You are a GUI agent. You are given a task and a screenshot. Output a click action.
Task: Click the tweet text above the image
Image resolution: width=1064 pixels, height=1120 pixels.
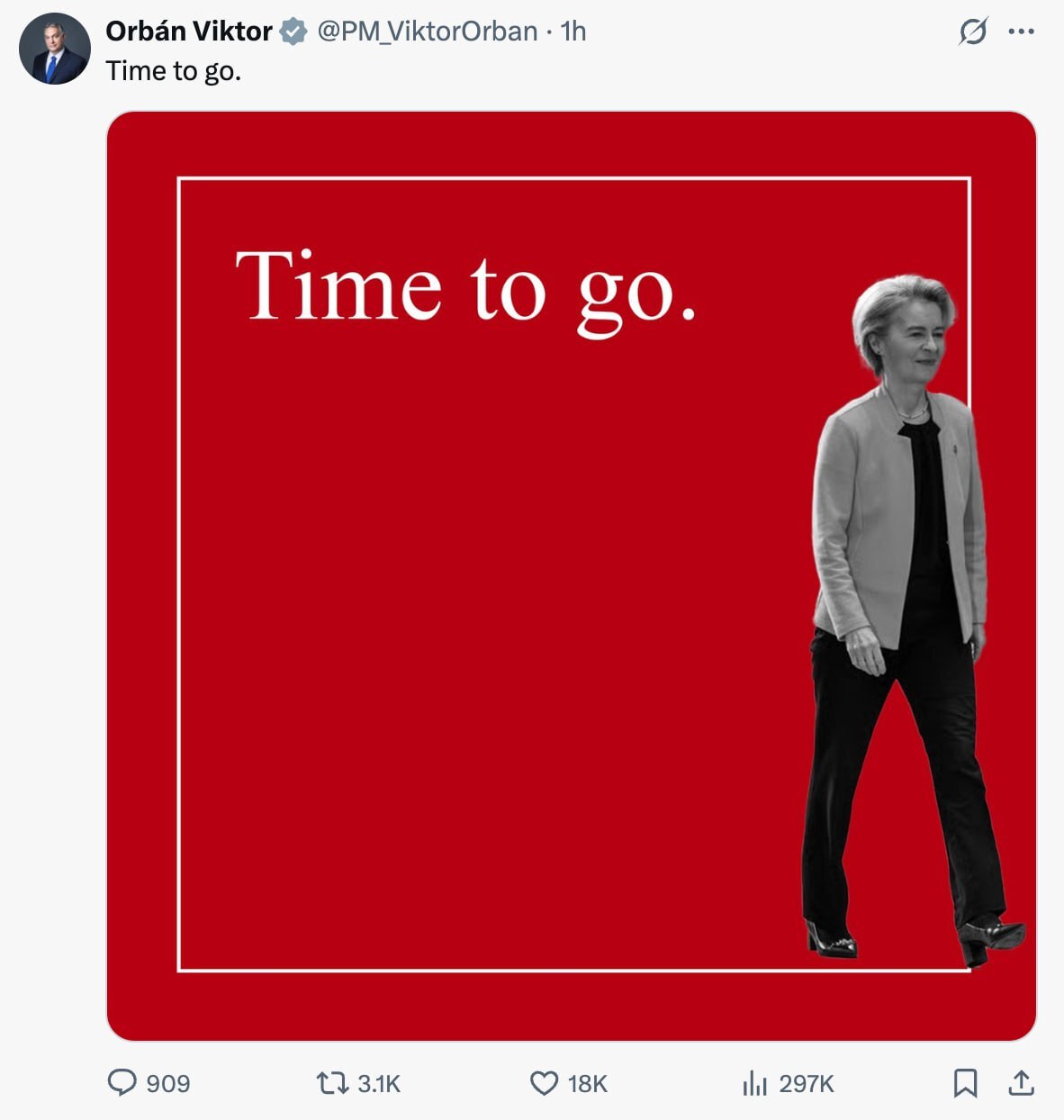pyautogui.click(x=174, y=71)
